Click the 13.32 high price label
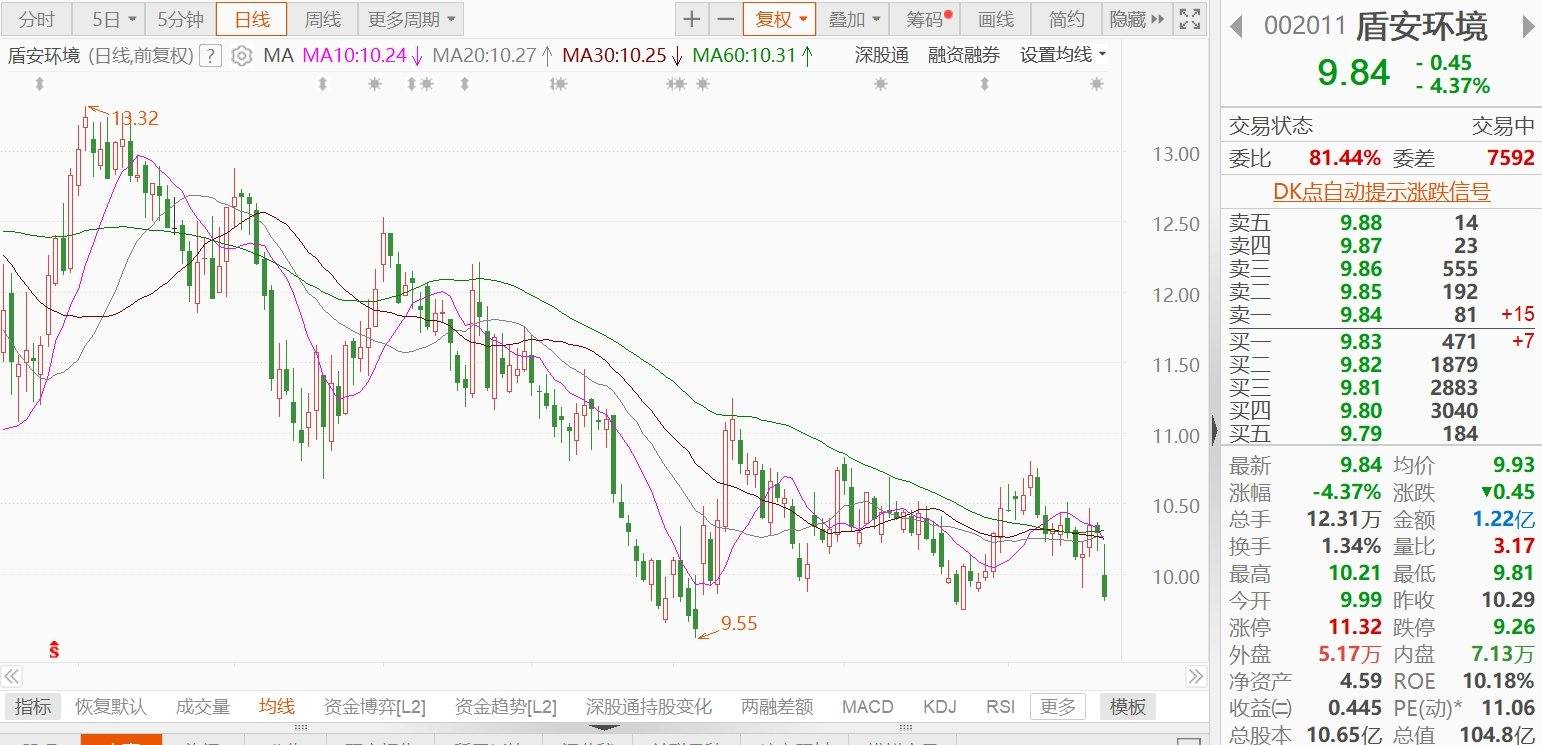Screen dimensions: 1542x745 tap(135, 119)
